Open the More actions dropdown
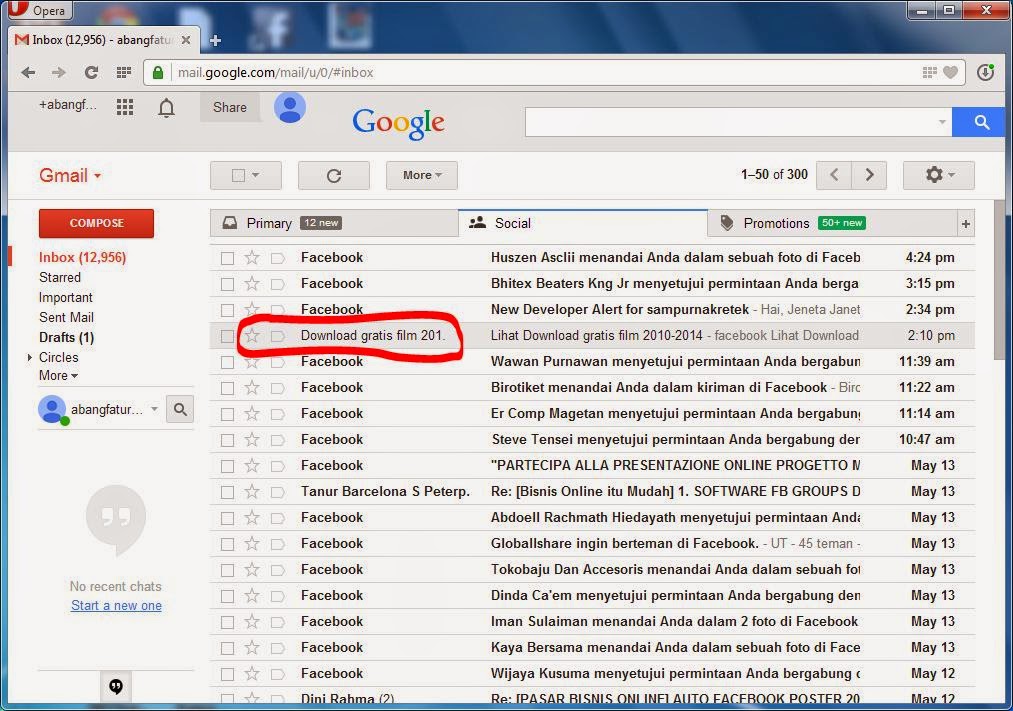 point(422,176)
